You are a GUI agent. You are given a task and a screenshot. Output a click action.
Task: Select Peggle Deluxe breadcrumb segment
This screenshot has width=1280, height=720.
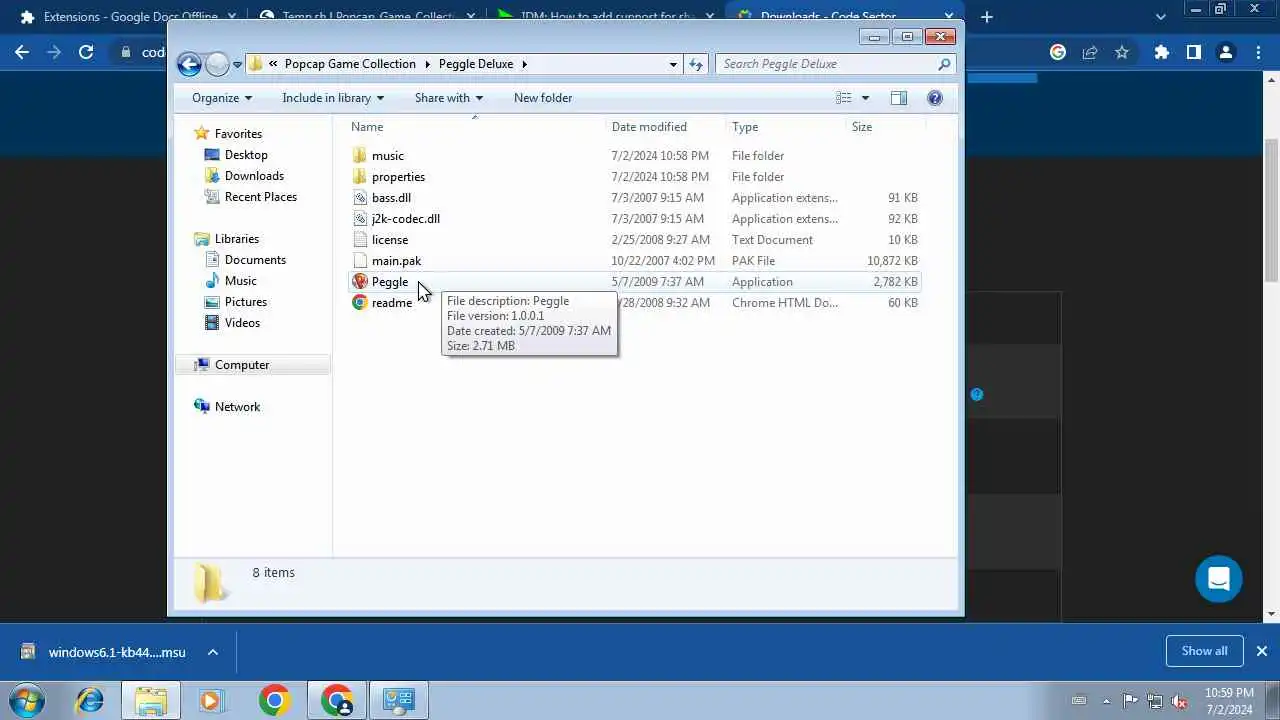[476, 64]
